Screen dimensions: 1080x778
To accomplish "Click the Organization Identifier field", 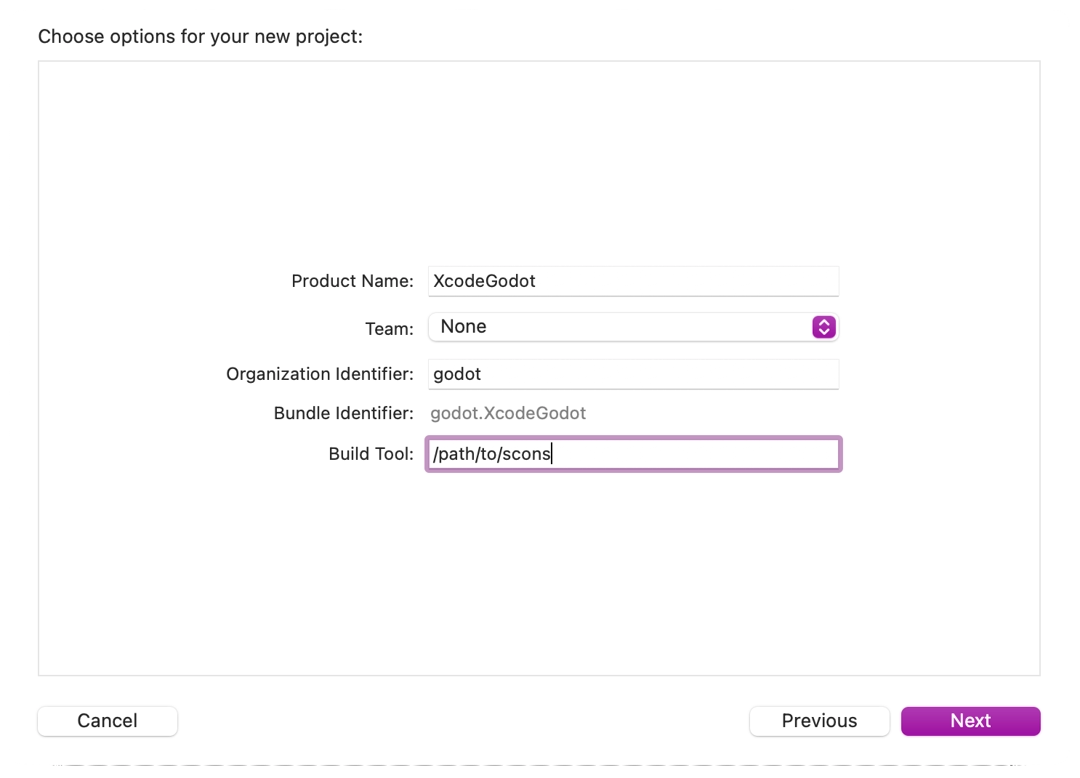I will pos(632,373).
